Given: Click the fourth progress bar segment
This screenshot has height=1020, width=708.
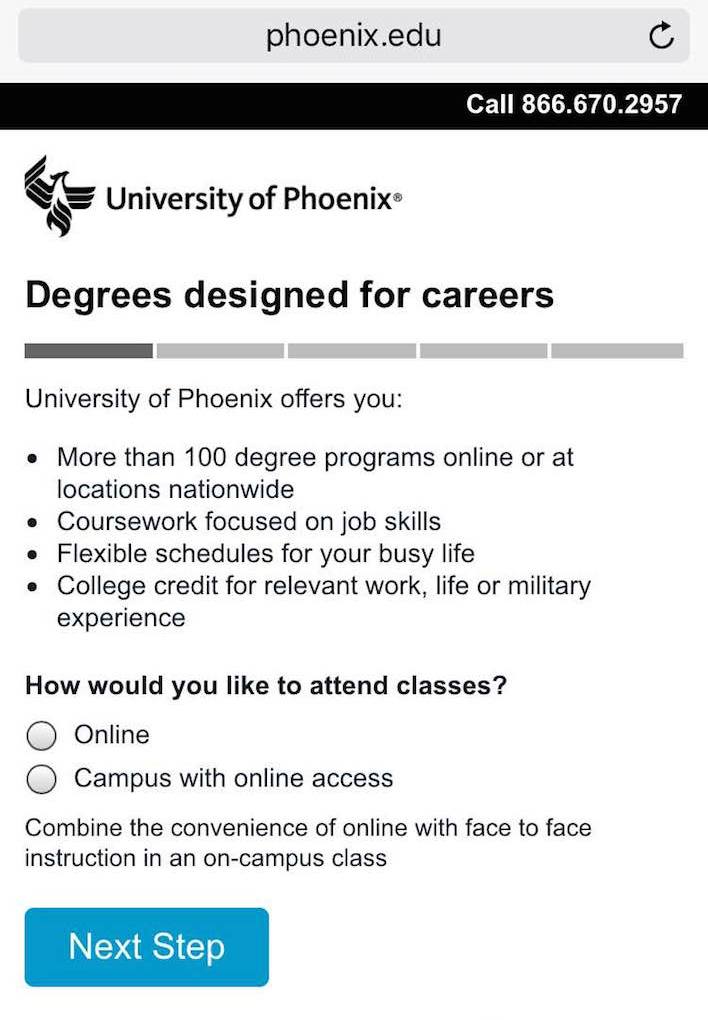Looking at the screenshot, I should click(x=483, y=351).
